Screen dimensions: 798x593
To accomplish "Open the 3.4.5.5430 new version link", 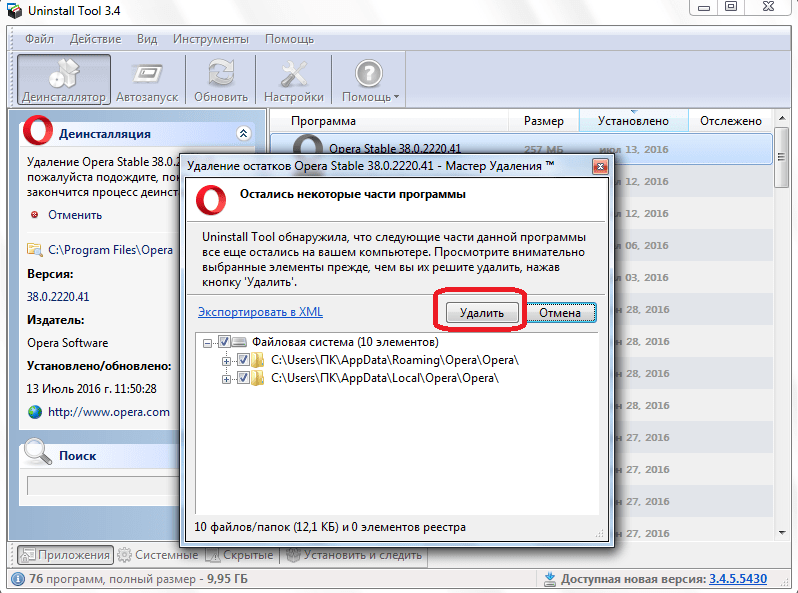I will click(738, 579).
